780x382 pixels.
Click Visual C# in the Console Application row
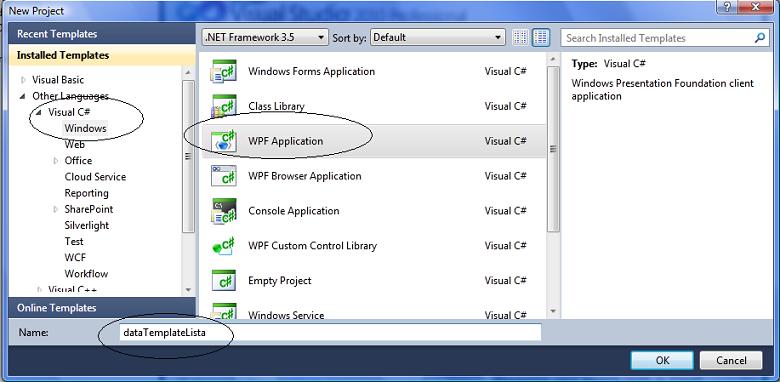click(505, 211)
